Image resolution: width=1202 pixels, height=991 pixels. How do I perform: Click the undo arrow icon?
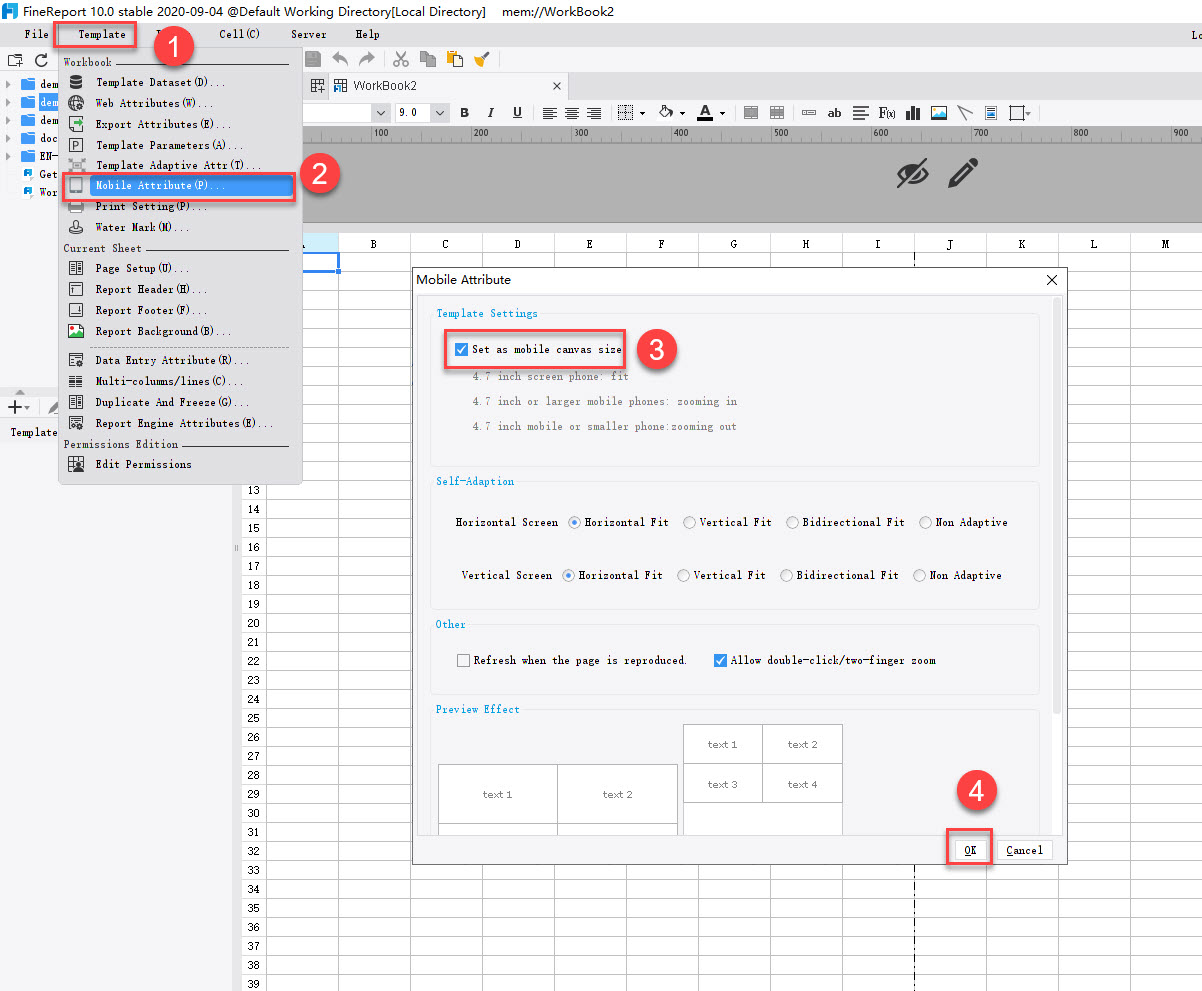pos(340,60)
